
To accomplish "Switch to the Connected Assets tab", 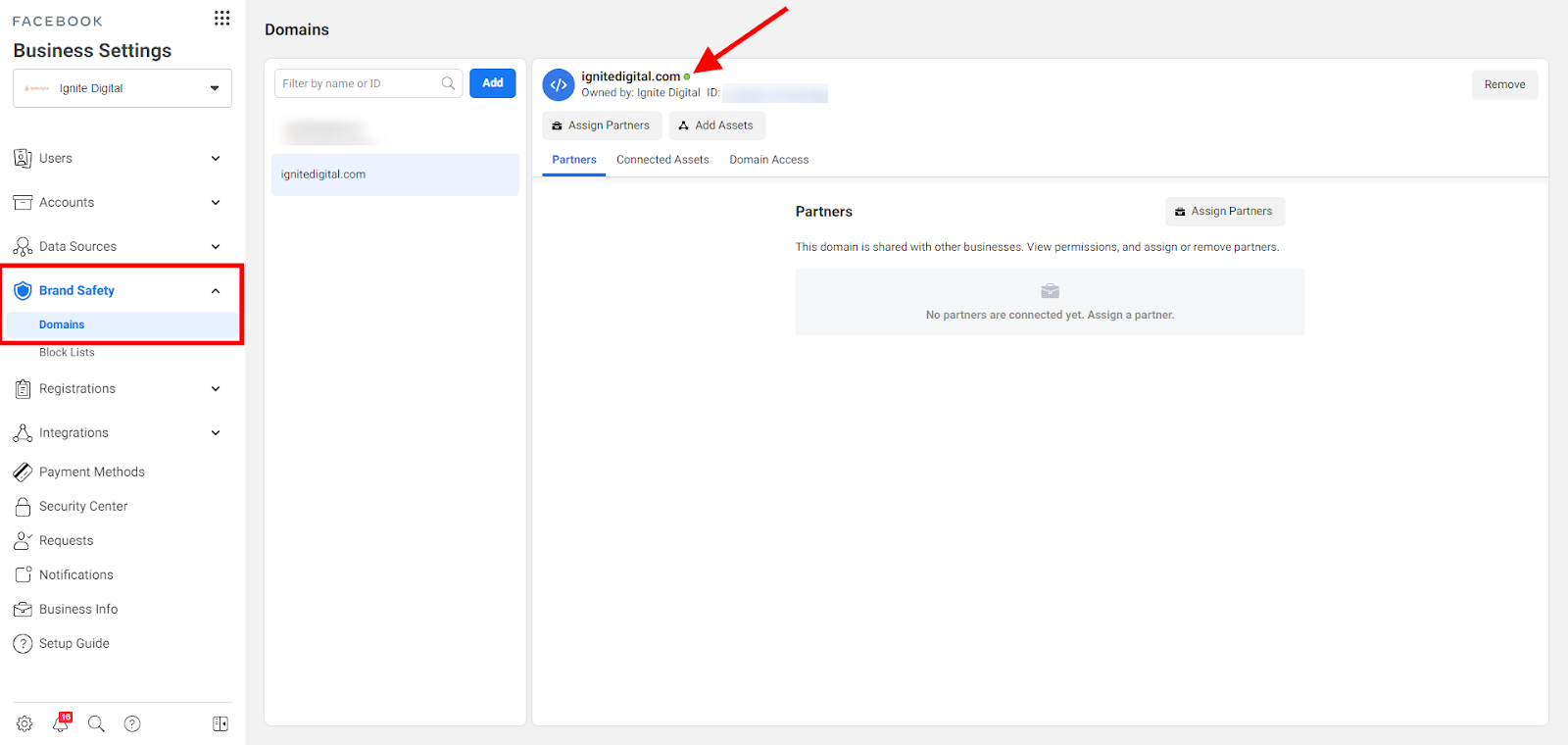I will pos(662,160).
